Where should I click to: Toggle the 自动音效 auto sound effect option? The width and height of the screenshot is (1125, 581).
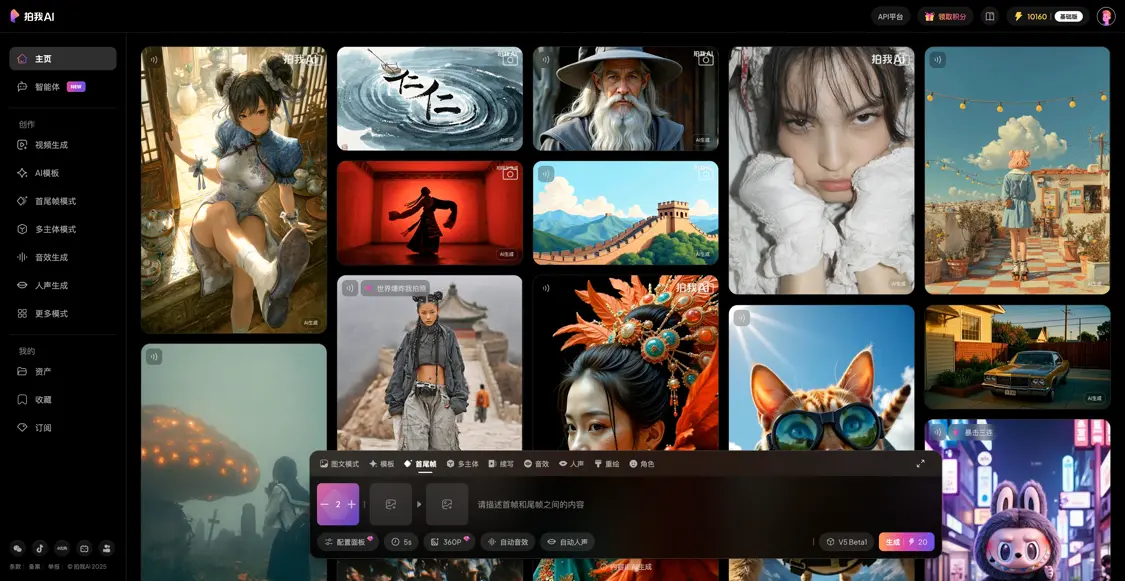click(x=507, y=542)
